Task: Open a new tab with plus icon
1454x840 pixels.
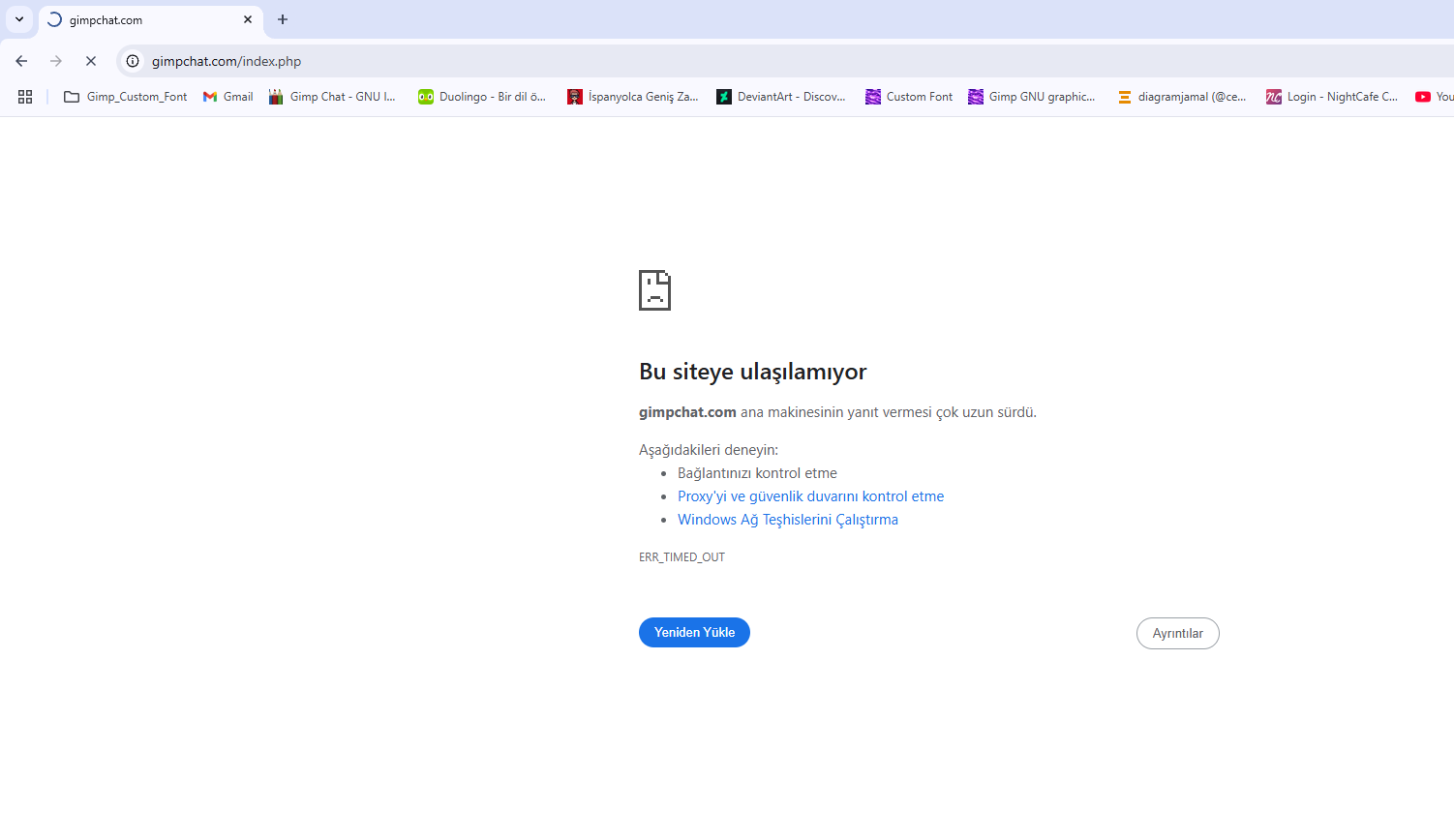Action: [x=283, y=19]
